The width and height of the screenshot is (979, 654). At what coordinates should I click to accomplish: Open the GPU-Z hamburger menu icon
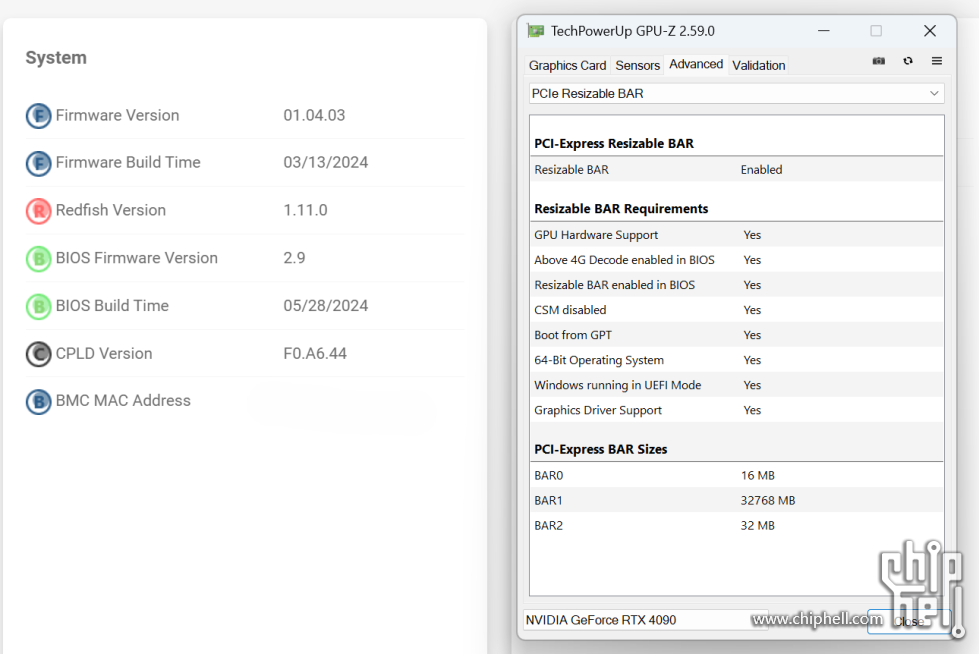point(937,61)
